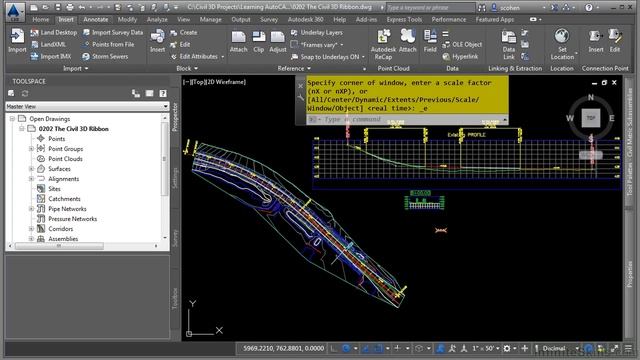Click the [-][Top][2D Wireframe] viewport label
The height and width of the screenshot is (360, 640).
(x=214, y=82)
